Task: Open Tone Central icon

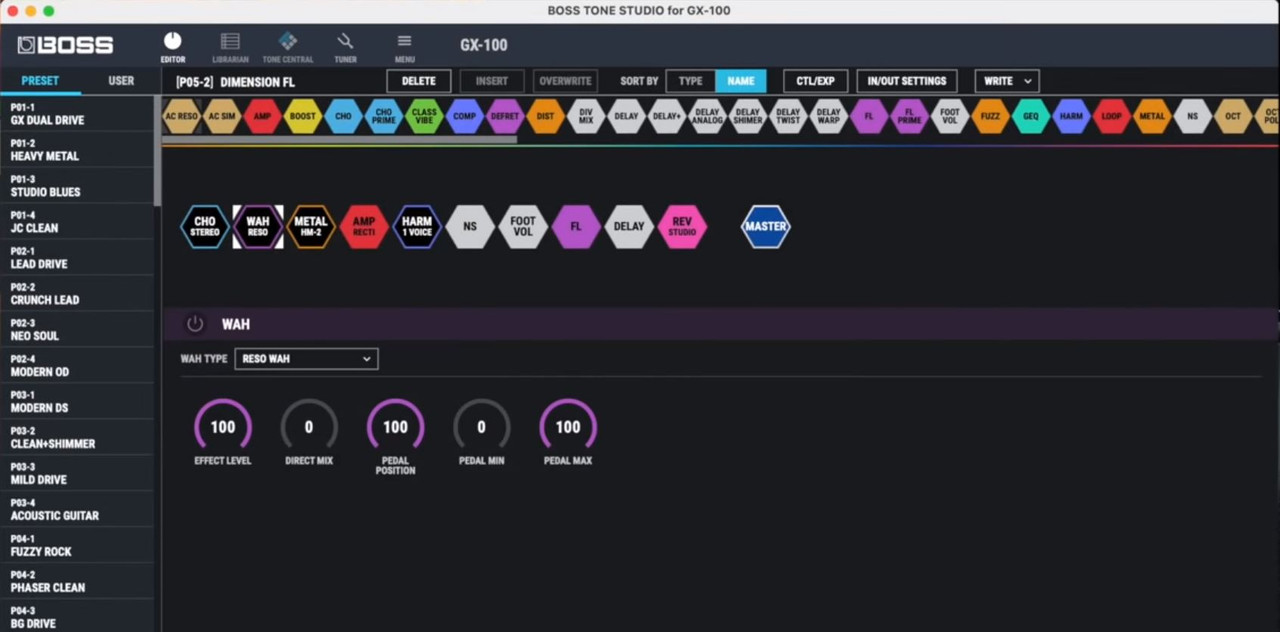Action: coord(288,46)
